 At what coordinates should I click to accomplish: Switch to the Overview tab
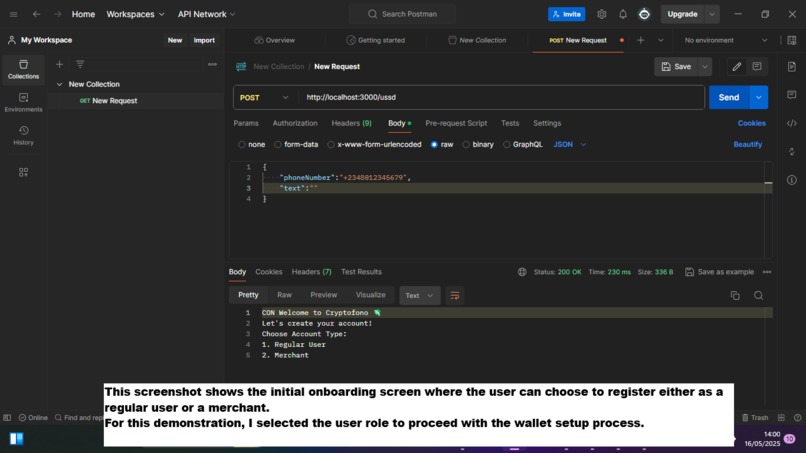274,40
